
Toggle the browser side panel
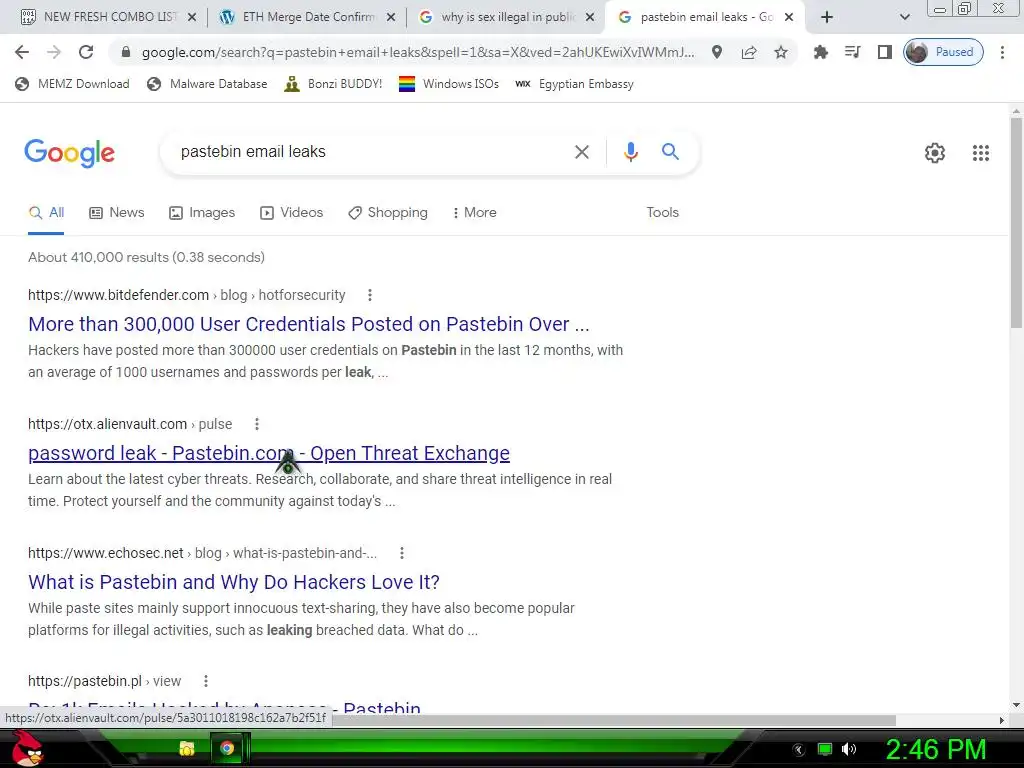coord(884,52)
